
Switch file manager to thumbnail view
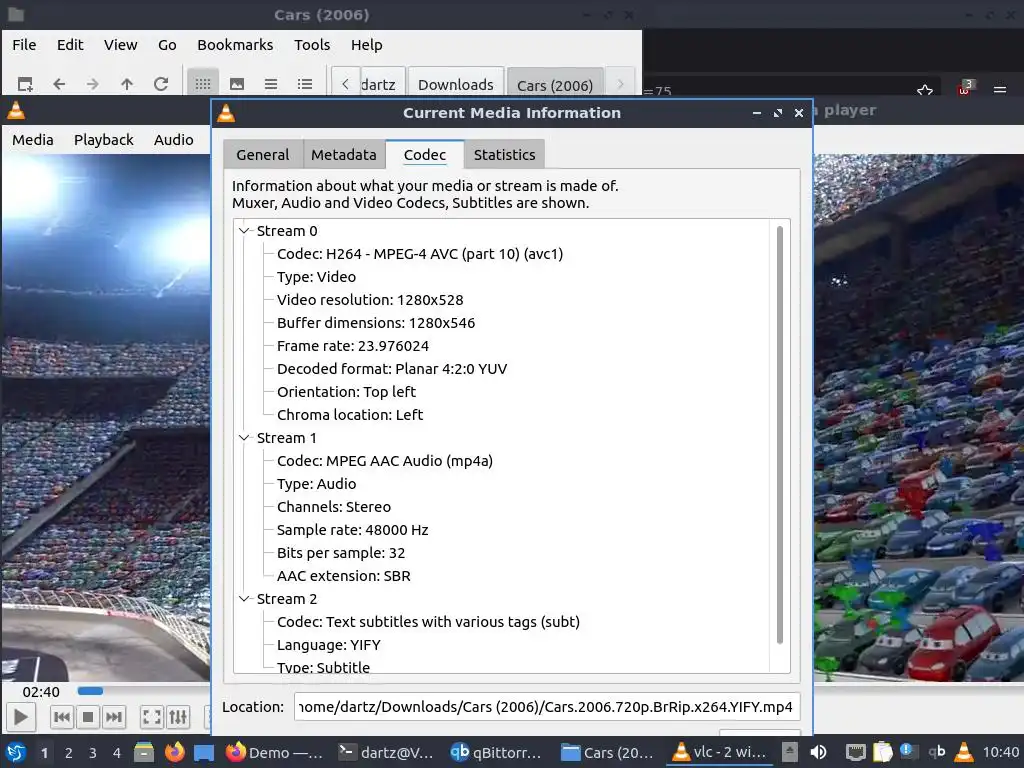237,84
